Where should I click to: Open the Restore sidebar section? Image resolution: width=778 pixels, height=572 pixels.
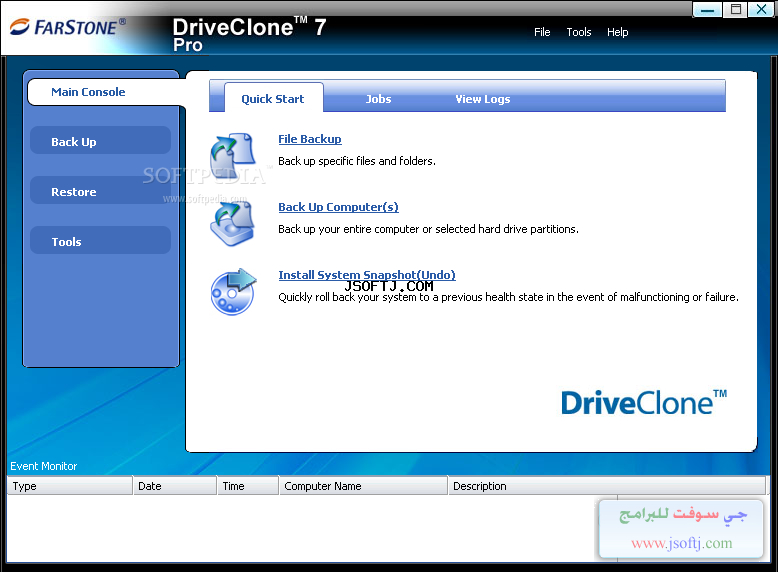click(x=101, y=191)
